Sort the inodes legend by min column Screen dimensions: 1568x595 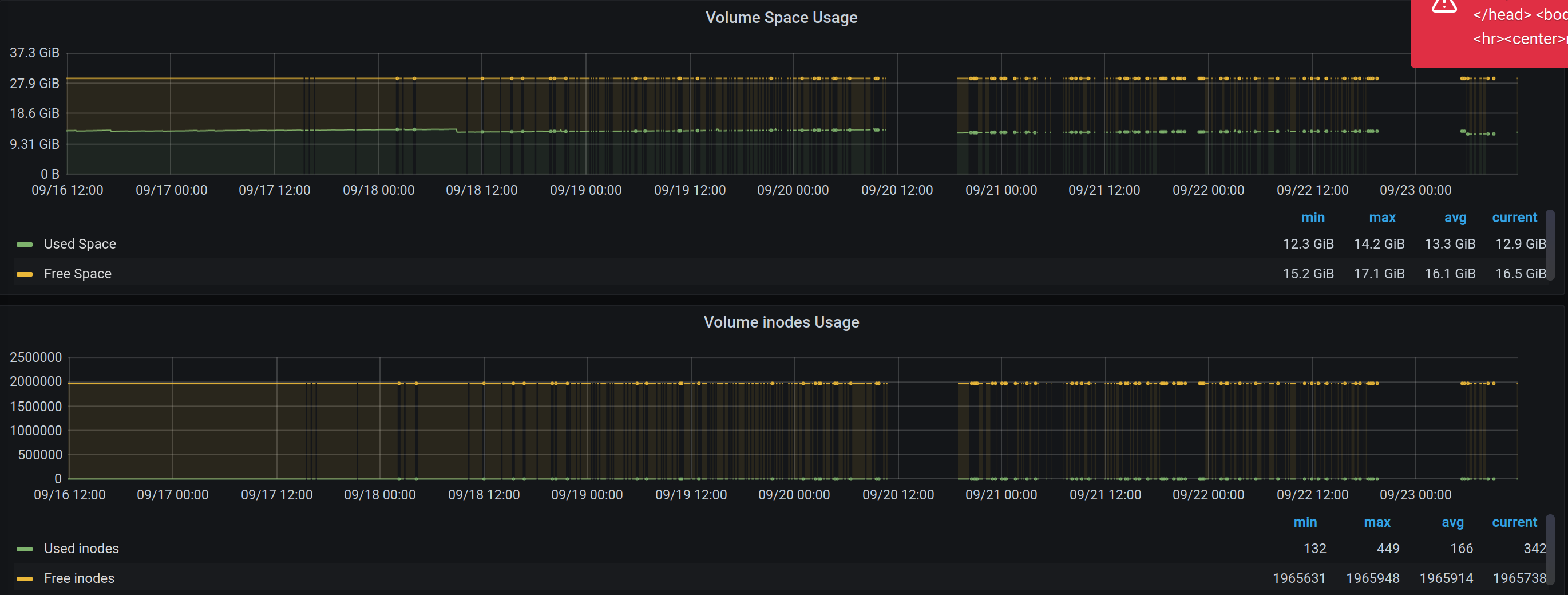(x=1306, y=522)
